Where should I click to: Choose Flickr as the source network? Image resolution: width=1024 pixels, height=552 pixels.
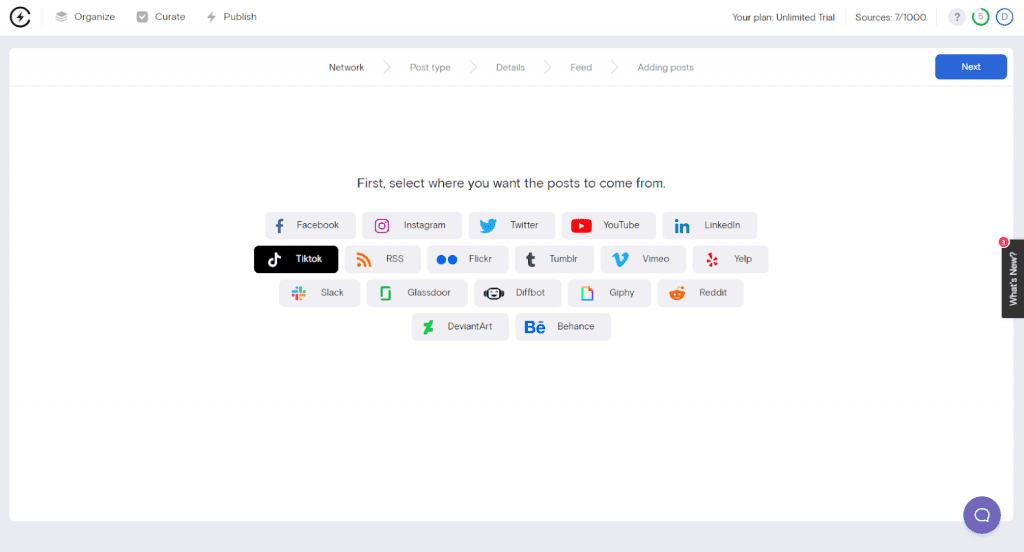coord(468,259)
